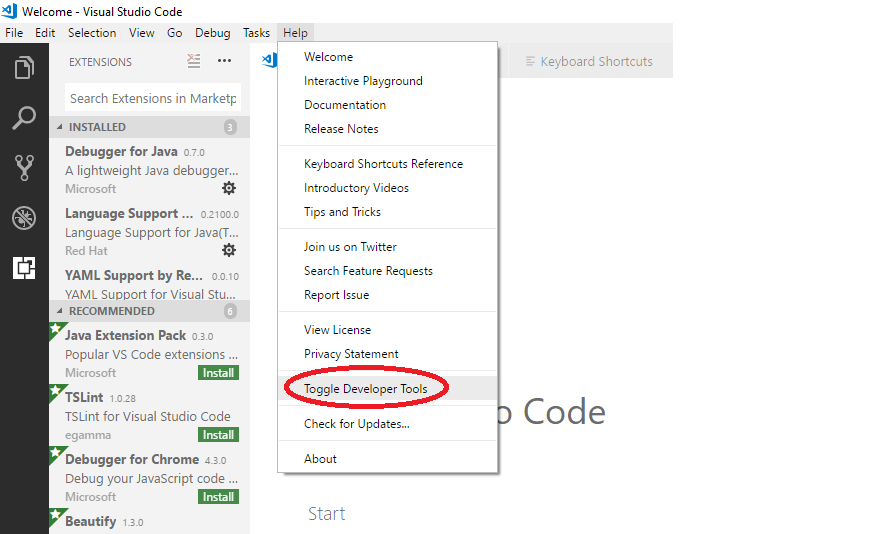
Task: Choose Check for Updates... entry
Action: click(388, 424)
